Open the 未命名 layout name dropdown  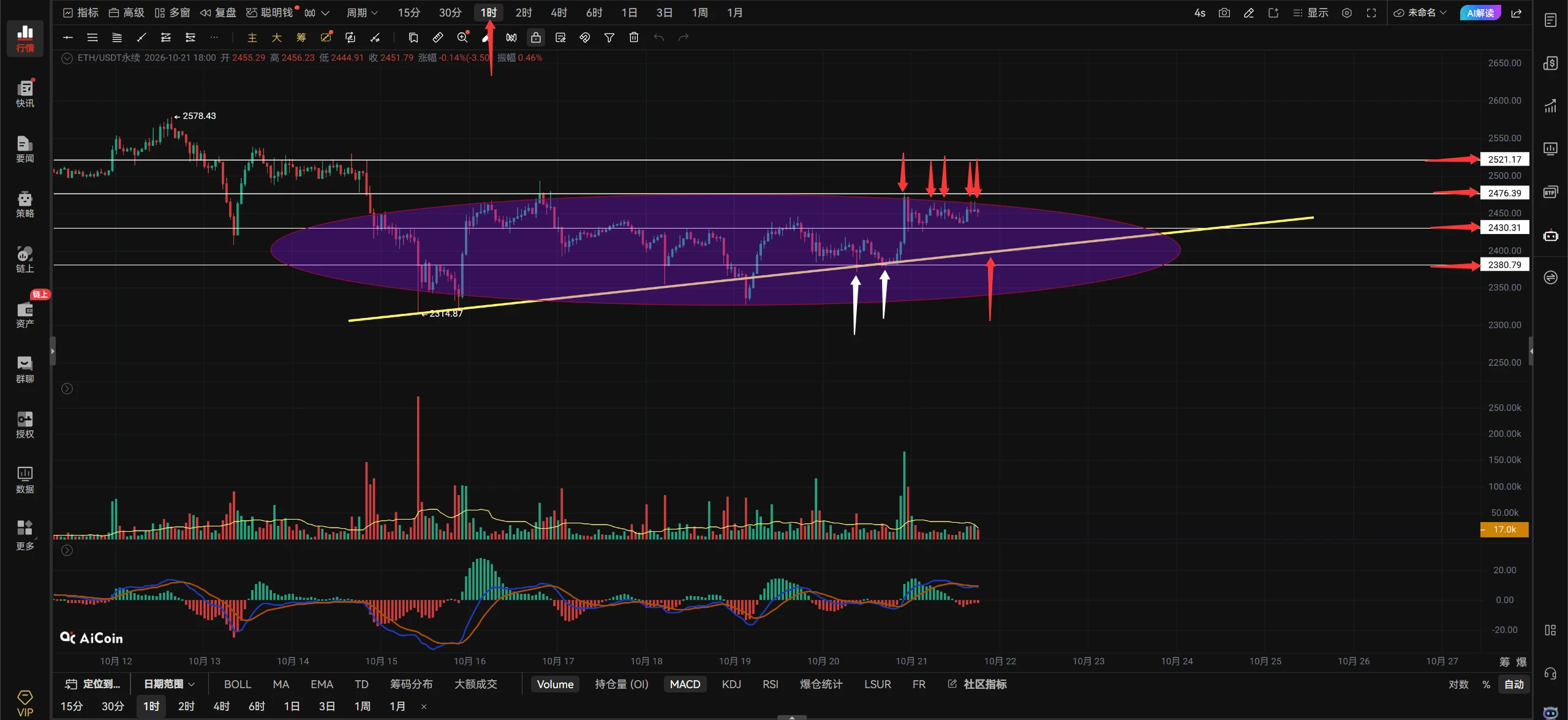click(1420, 13)
